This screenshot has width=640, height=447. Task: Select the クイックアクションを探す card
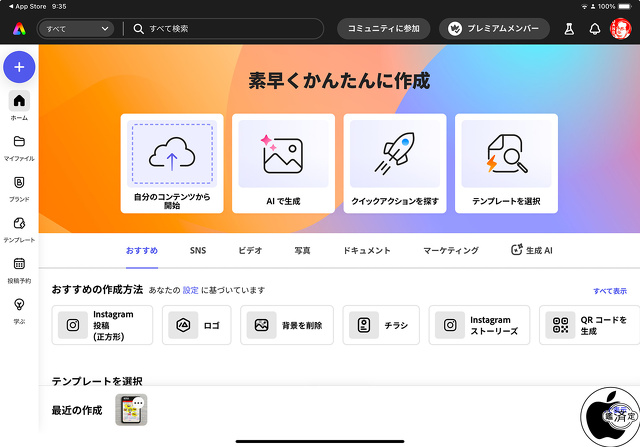[395, 163]
